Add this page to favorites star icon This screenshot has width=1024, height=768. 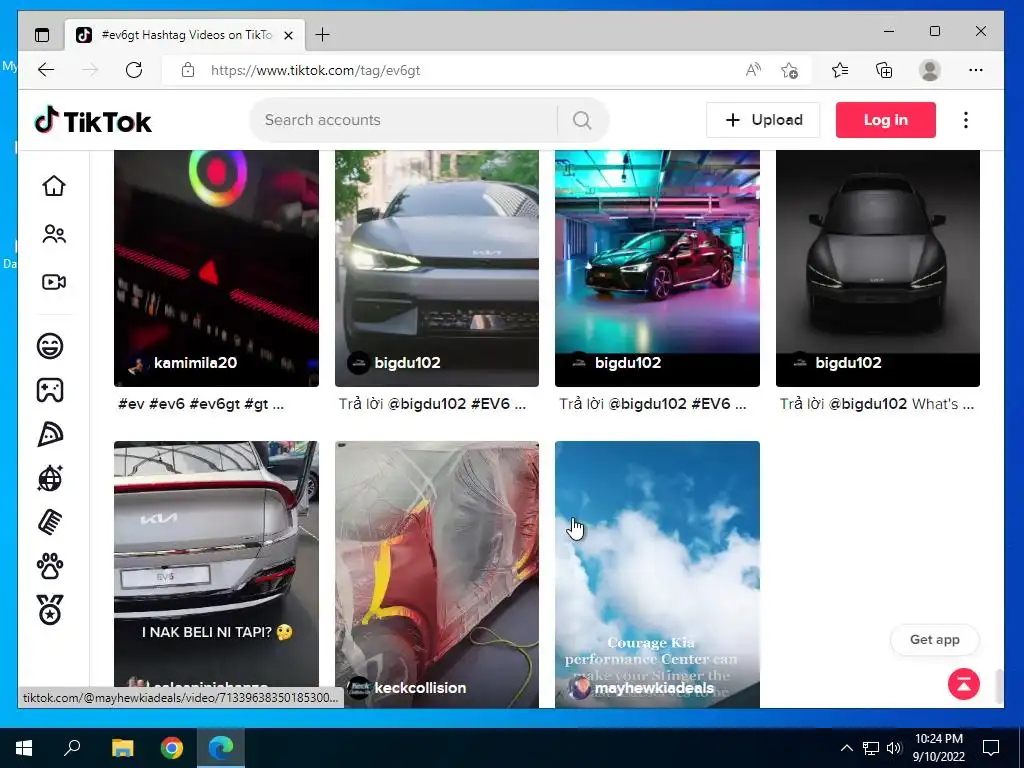(x=790, y=70)
